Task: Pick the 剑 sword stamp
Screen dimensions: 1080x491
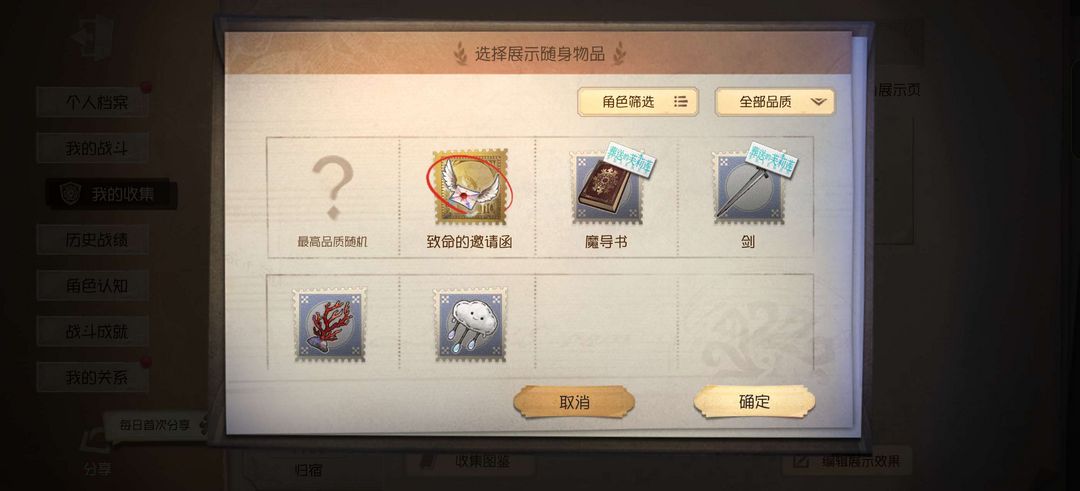Action: (x=747, y=198)
